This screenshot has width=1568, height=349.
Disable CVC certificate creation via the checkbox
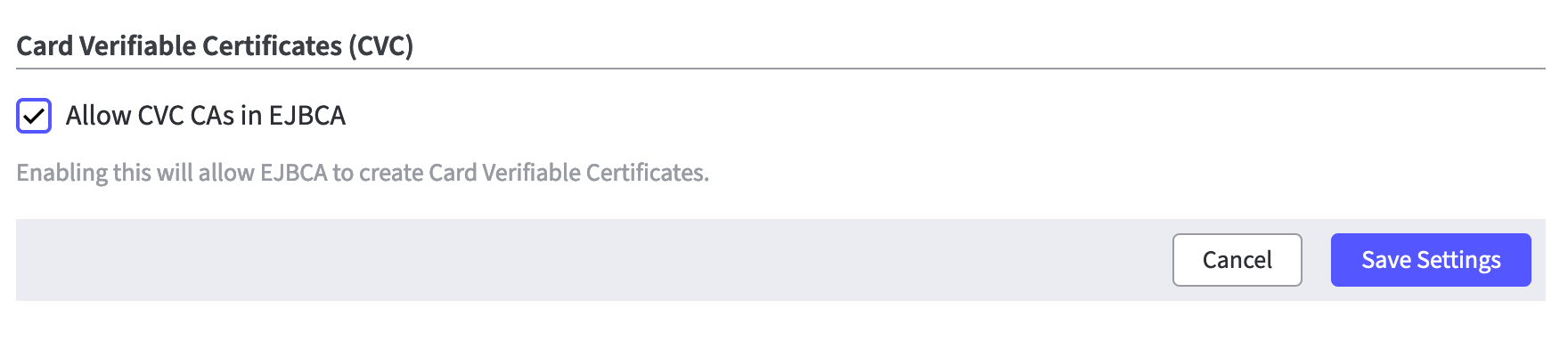[34, 116]
